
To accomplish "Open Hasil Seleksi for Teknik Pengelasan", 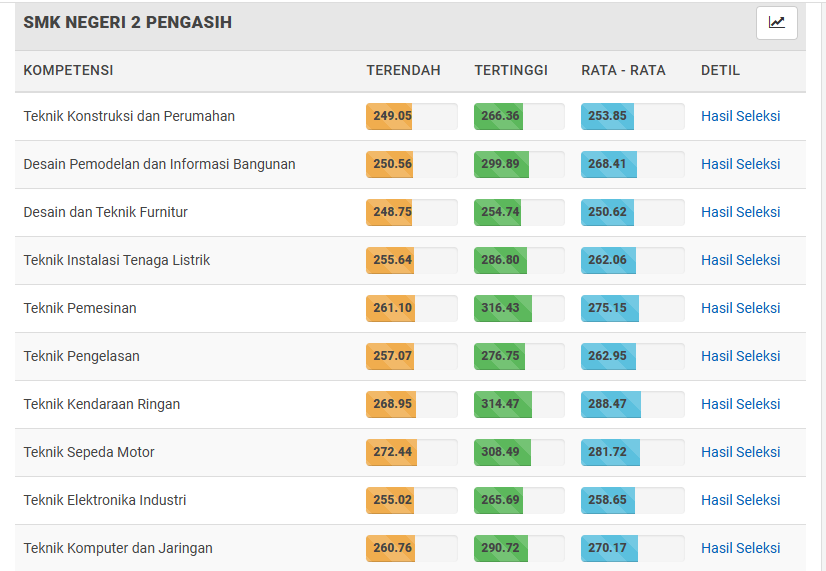I will tap(740, 356).
